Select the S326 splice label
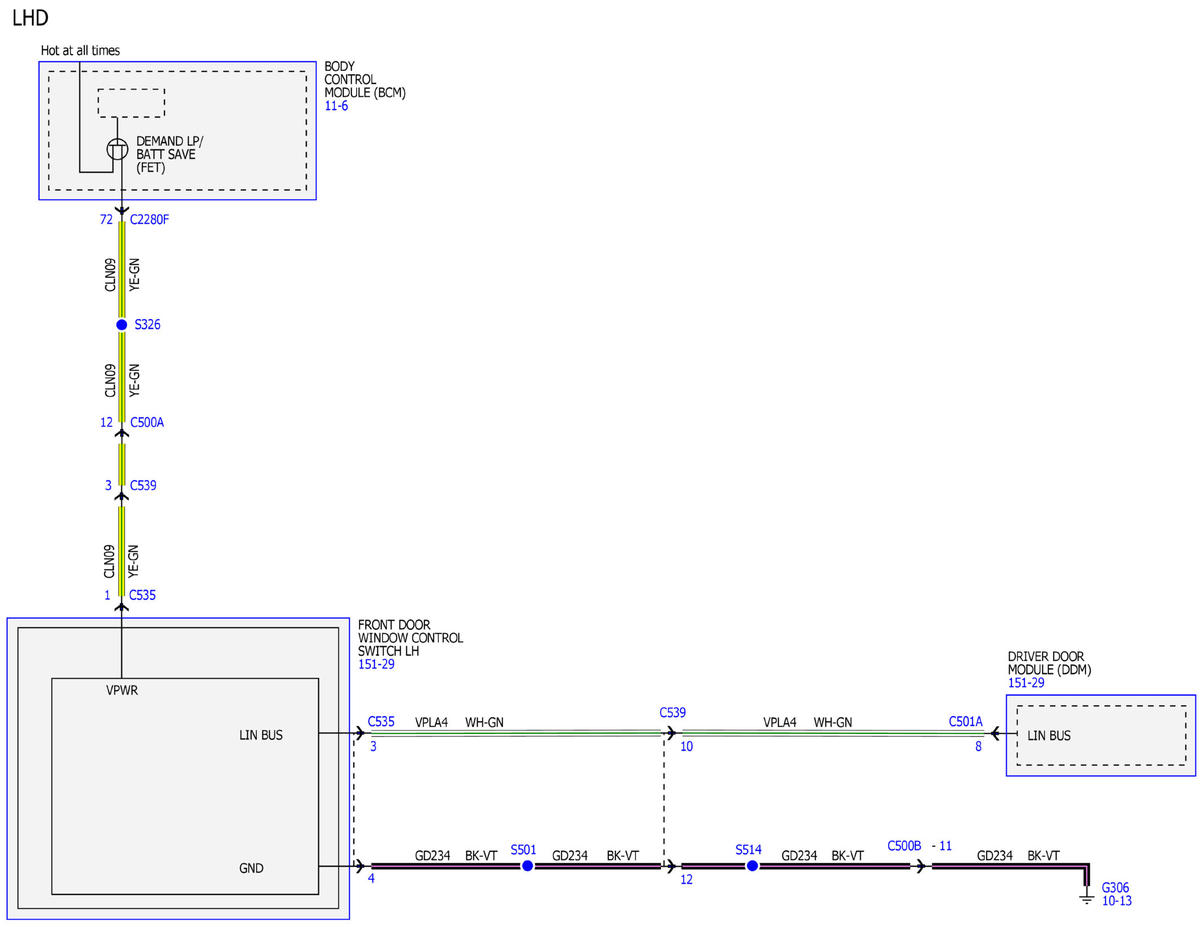Screen dimensions: 1200x927 (x=148, y=325)
